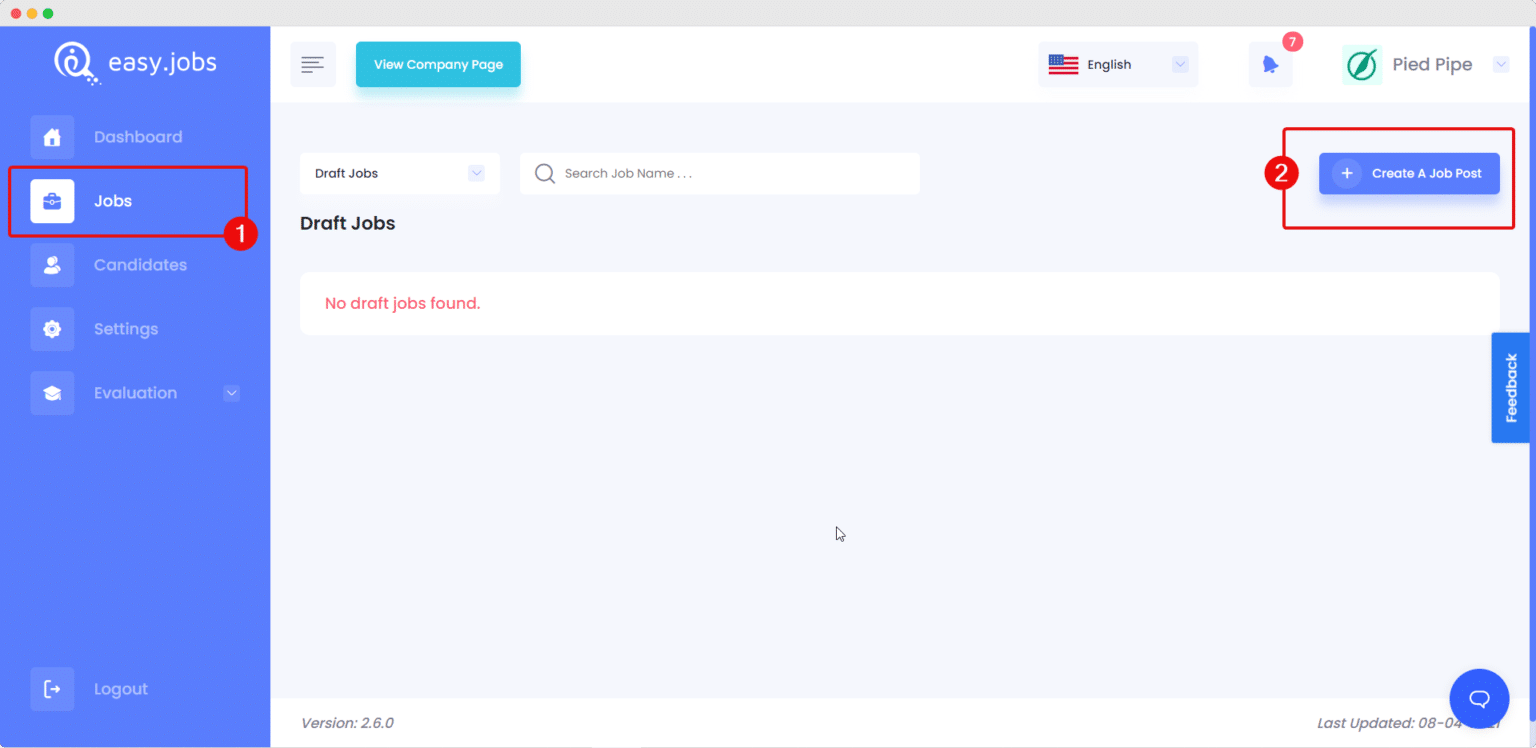Viewport: 1536px width, 748px height.
Task: Open the live chat bubble icon
Action: click(1479, 698)
